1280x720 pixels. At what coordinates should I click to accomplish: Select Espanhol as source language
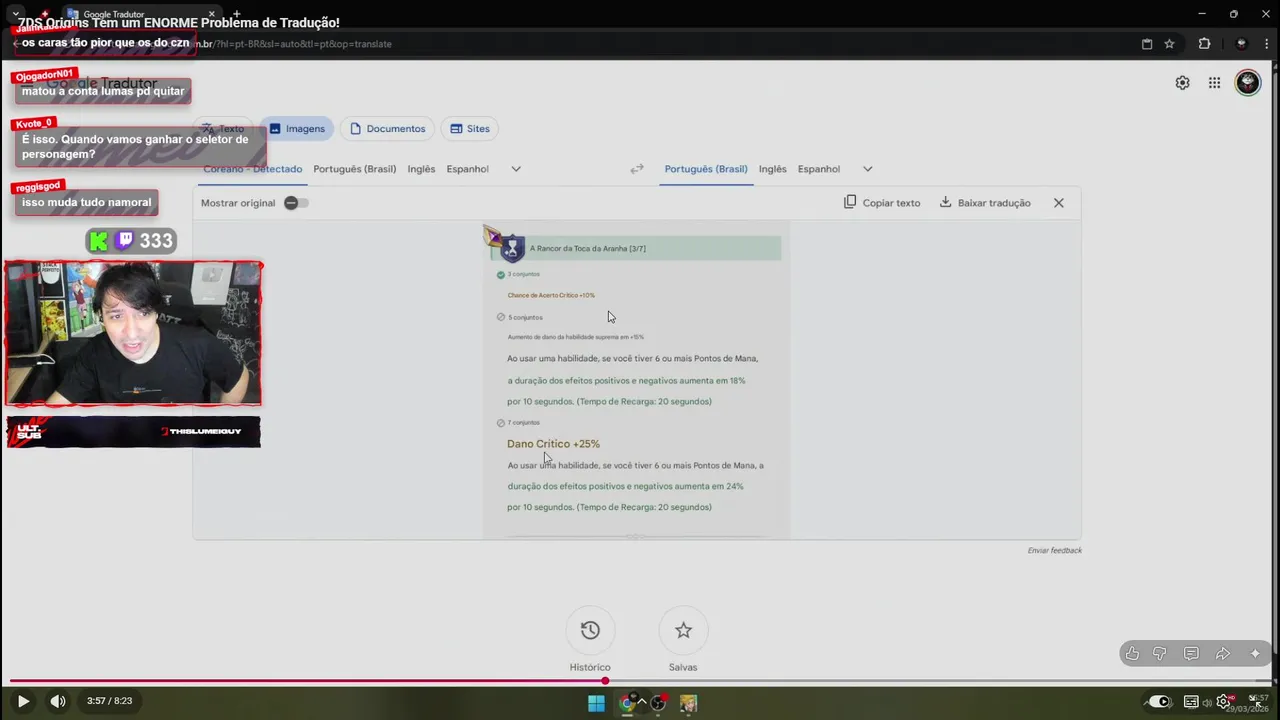[x=467, y=169]
